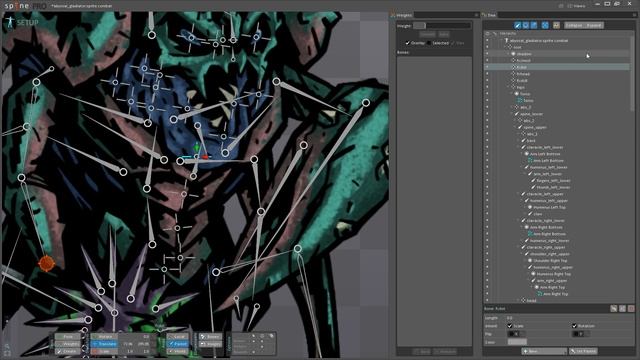Select fingers_left_lower bone in tree
The width and height of the screenshot is (640, 360).
pos(553,180)
